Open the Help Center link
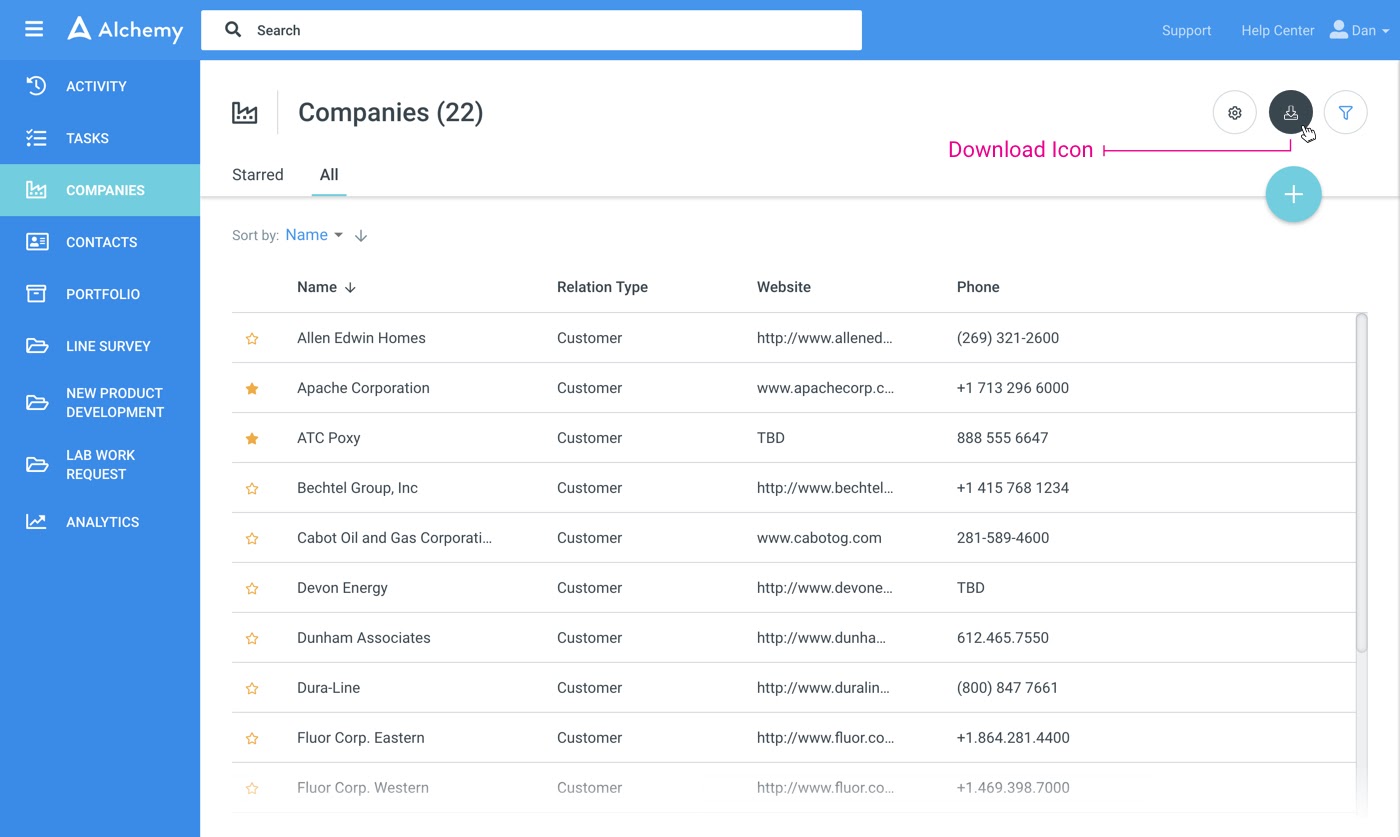 coord(1277,30)
